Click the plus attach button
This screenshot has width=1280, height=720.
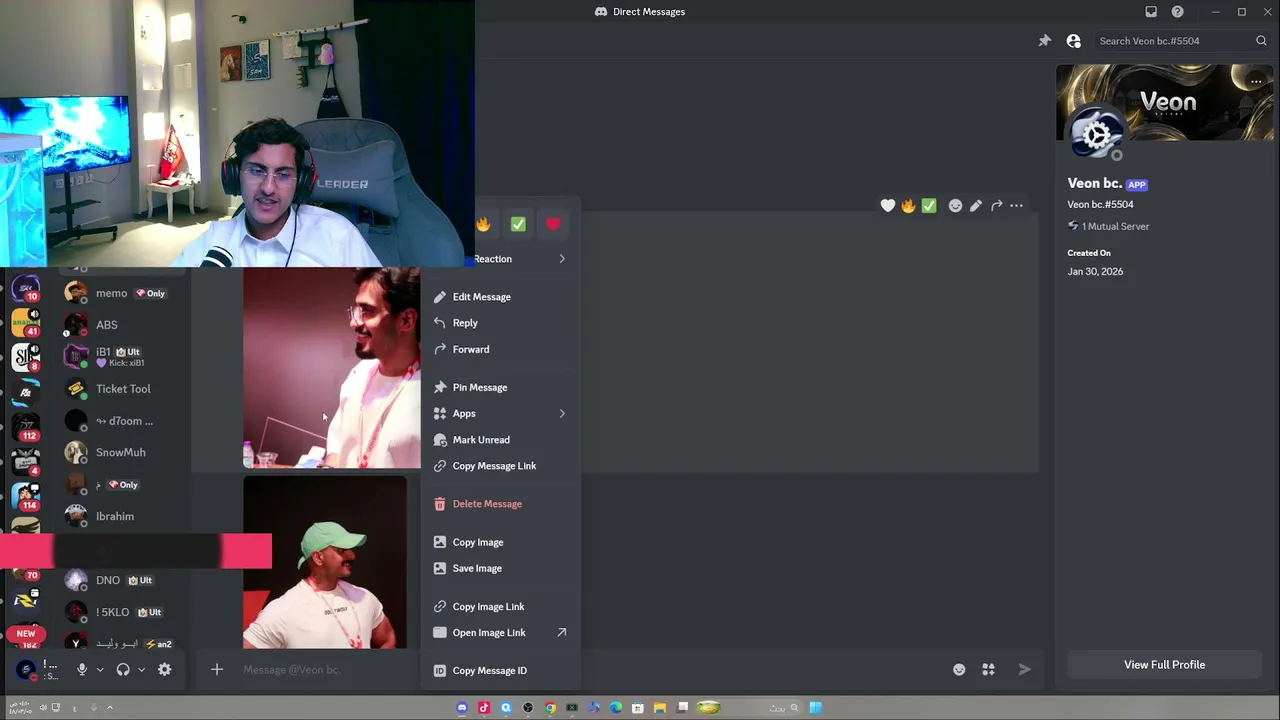pos(216,670)
